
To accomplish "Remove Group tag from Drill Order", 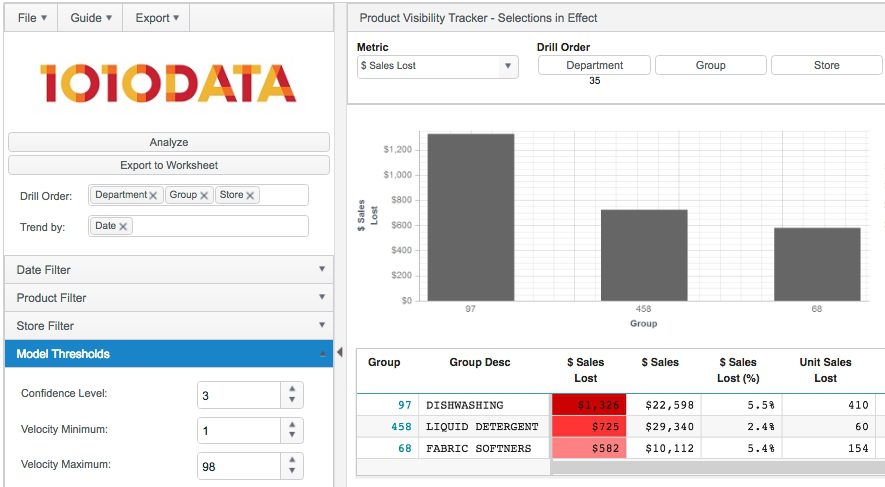I will [x=204, y=195].
